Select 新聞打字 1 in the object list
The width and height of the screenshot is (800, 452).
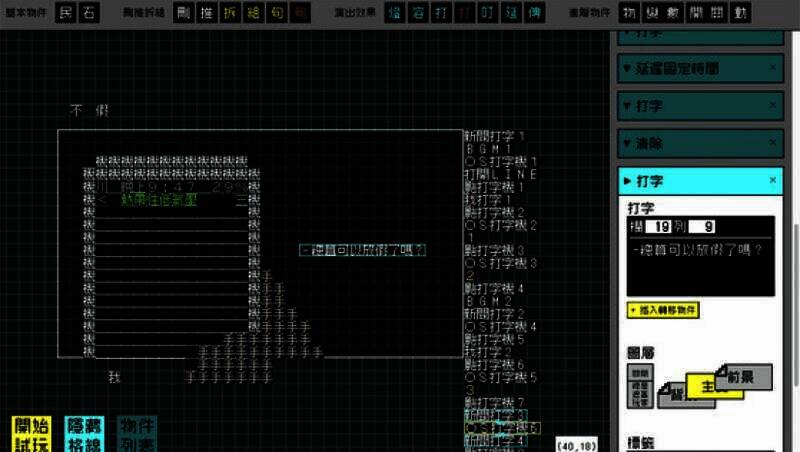(508, 135)
